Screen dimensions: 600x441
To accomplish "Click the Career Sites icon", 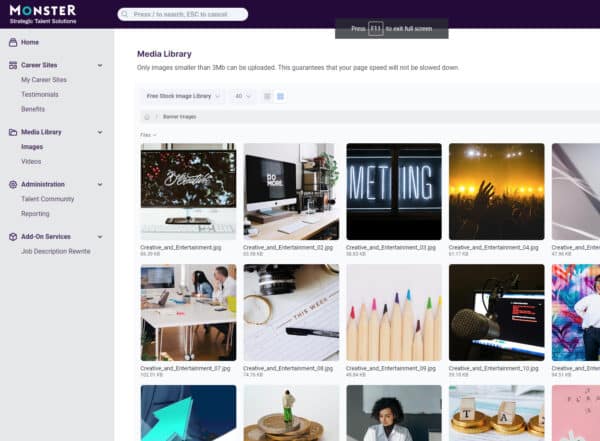I will [x=13, y=65].
